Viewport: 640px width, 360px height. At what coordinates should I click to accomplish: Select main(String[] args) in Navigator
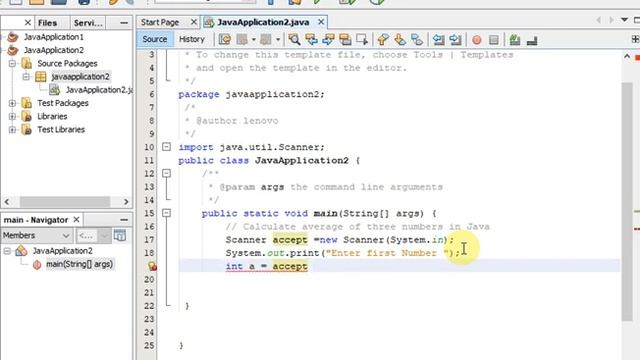[79, 264]
